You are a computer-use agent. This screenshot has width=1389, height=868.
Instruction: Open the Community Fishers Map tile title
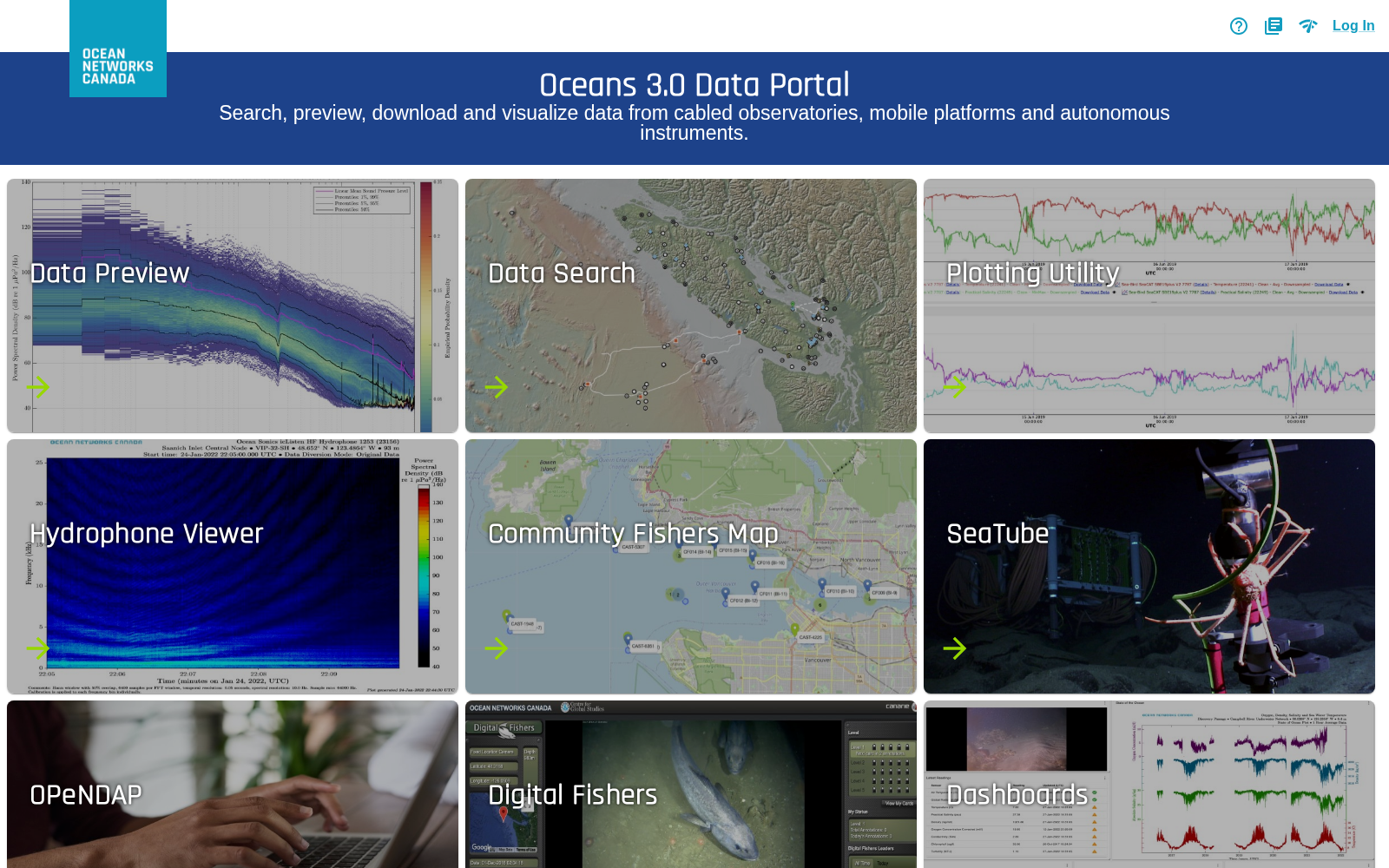633,534
